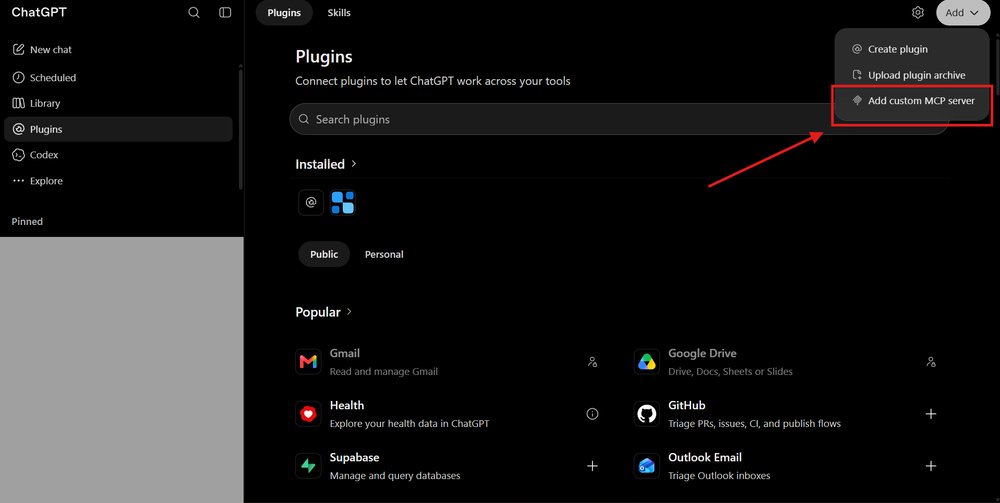Image resolution: width=1000 pixels, height=503 pixels.
Task: Open the search icon in sidebar header
Action: pyautogui.click(x=194, y=13)
